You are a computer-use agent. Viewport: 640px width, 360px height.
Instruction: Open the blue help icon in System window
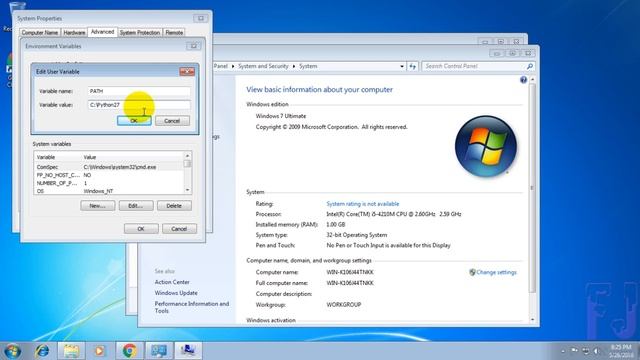pos(523,80)
